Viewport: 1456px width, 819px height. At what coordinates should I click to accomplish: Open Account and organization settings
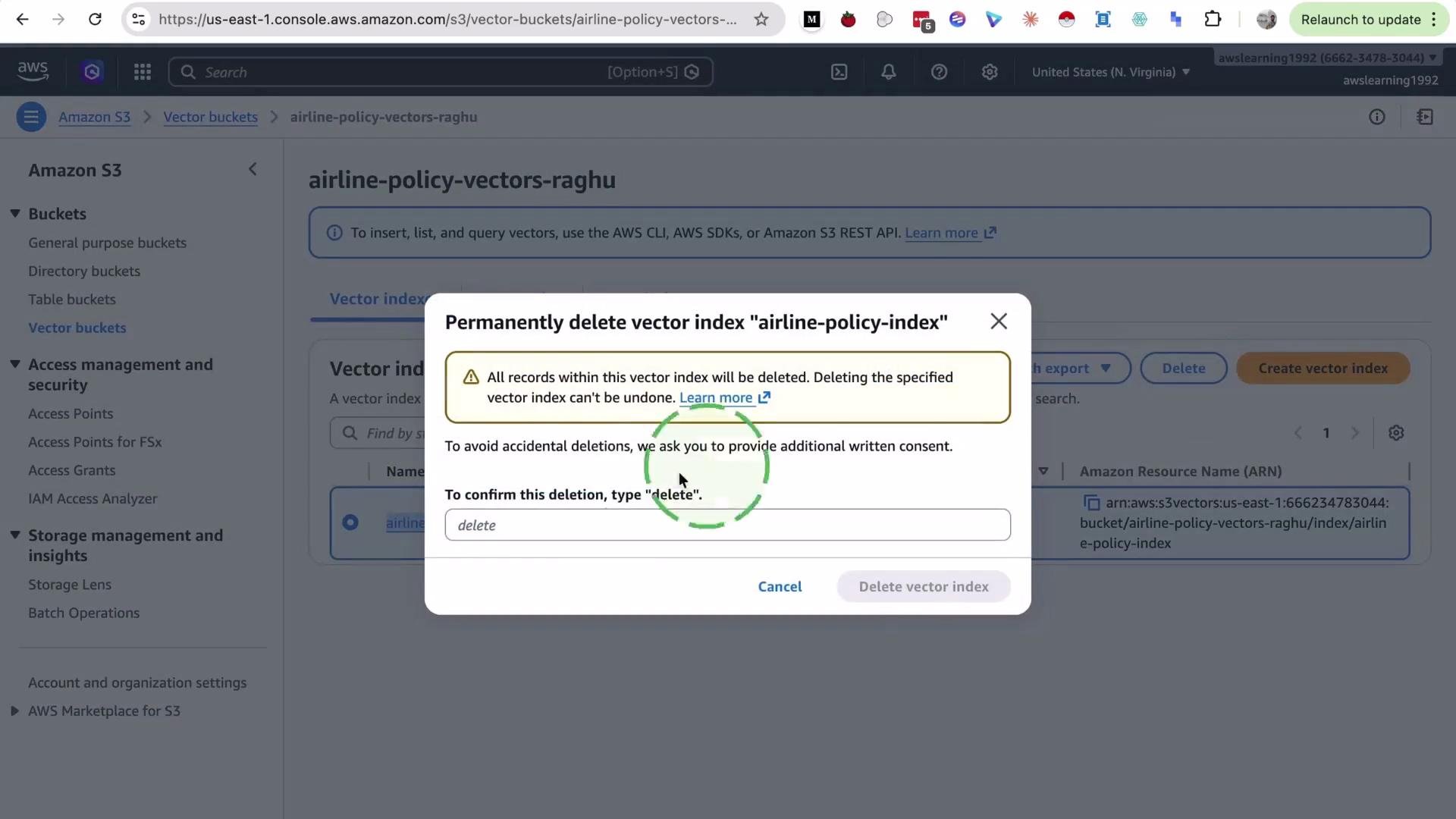137,682
